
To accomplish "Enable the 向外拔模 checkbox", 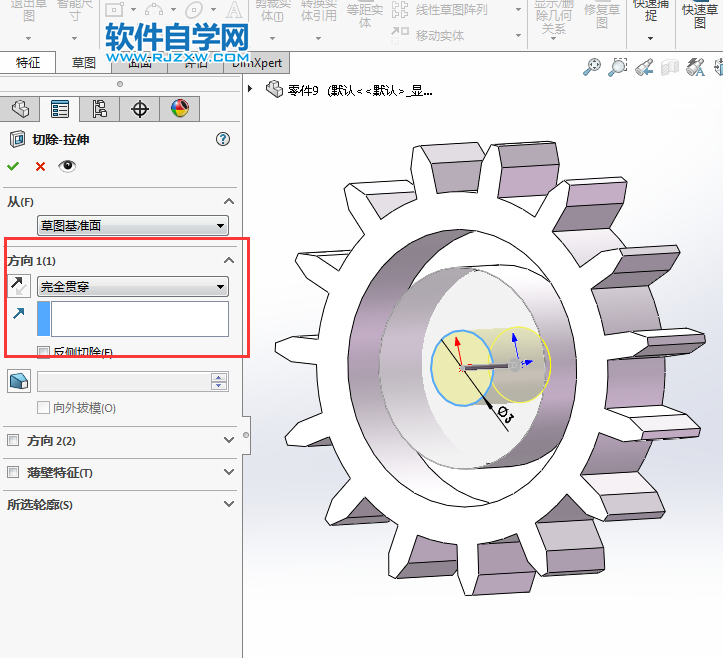I will 43,408.
